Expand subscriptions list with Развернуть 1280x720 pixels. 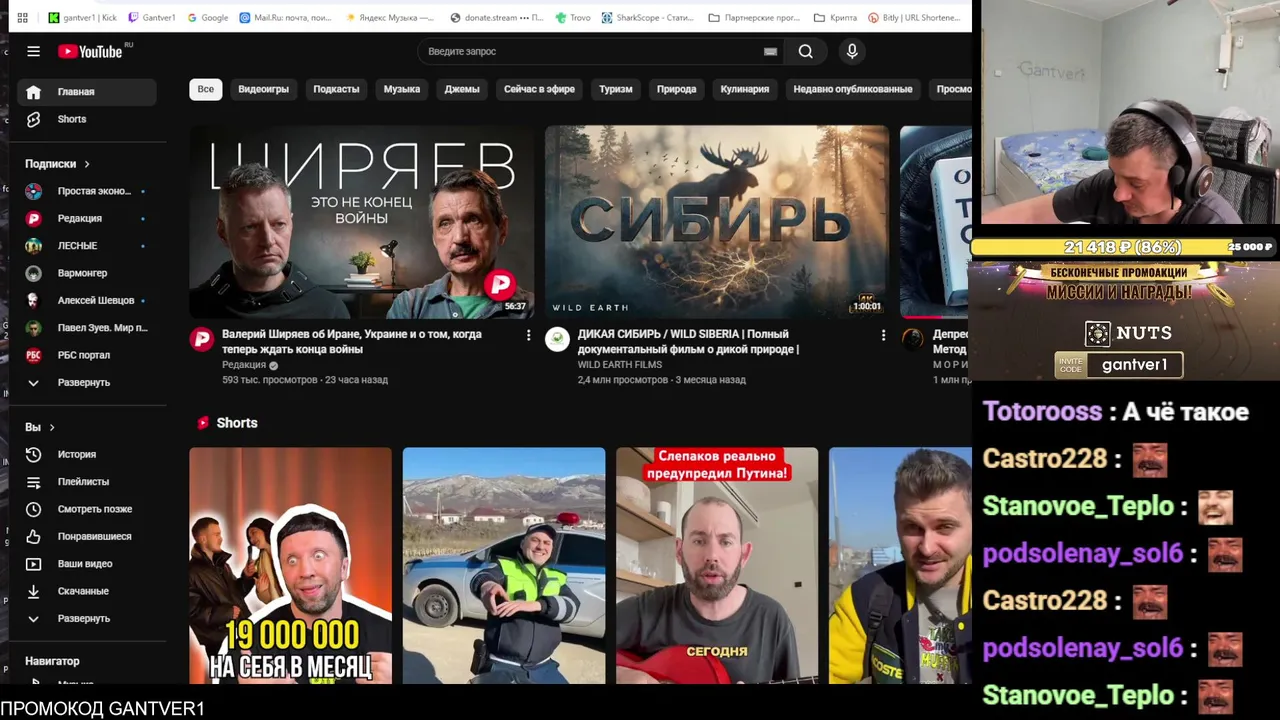click(87, 382)
